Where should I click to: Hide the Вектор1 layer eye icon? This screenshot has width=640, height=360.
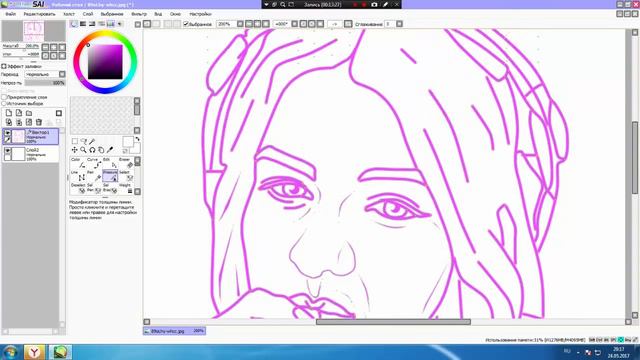click(x=7, y=133)
